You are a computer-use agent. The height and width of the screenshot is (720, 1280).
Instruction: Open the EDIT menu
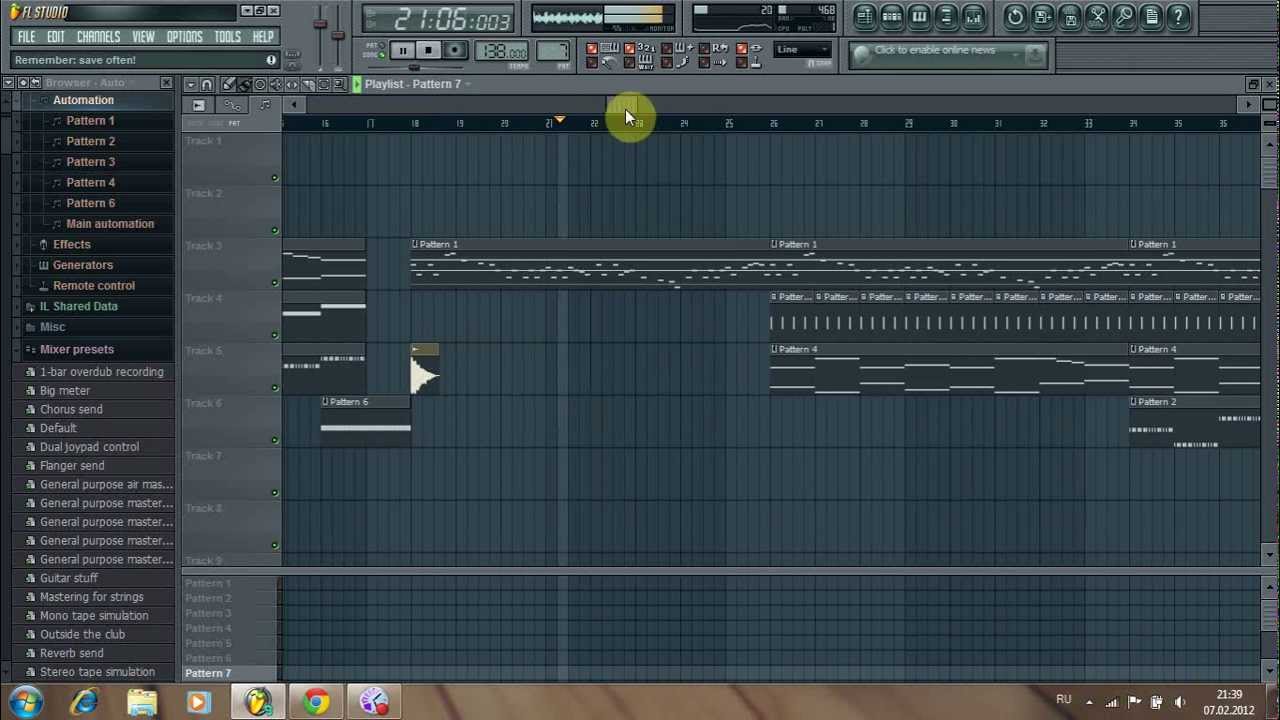pyautogui.click(x=56, y=37)
